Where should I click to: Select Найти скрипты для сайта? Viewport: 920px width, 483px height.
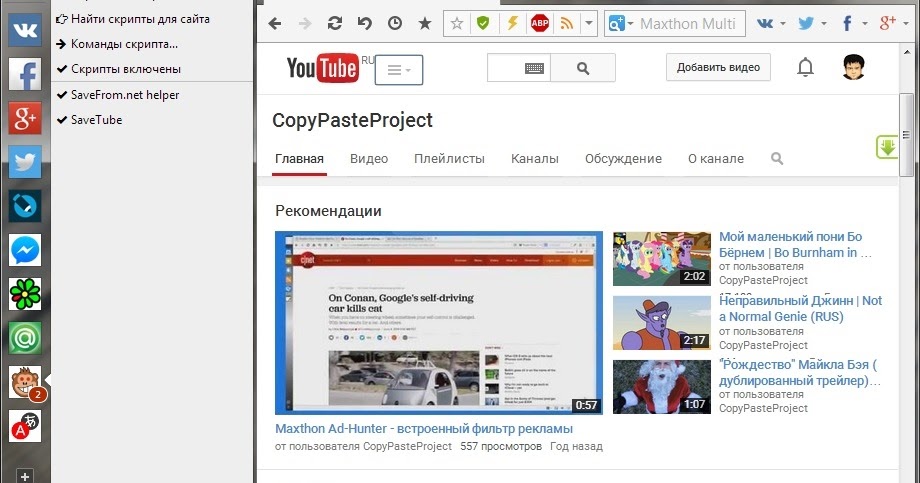pyautogui.click(x=133, y=19)
